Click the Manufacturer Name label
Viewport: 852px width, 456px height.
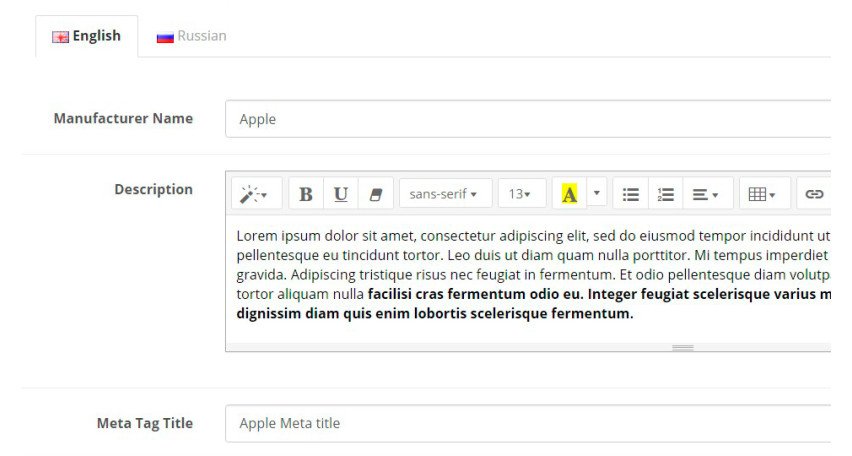pyautogui.click(x=123, y=118)
